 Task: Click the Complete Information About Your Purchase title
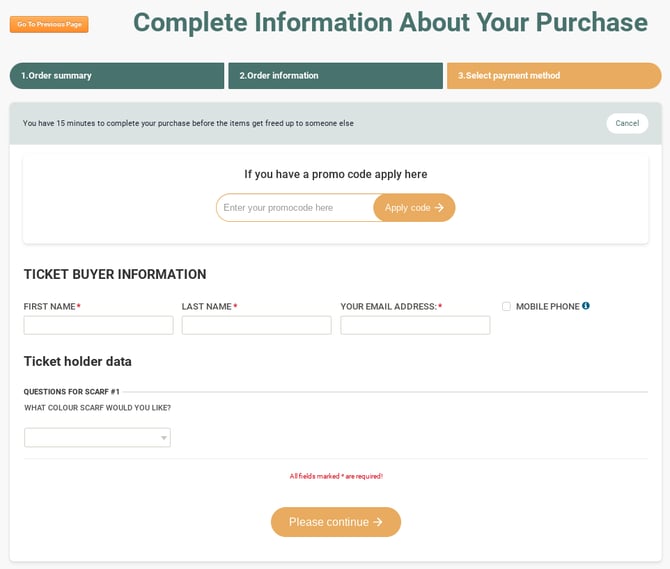coord(390,22)
